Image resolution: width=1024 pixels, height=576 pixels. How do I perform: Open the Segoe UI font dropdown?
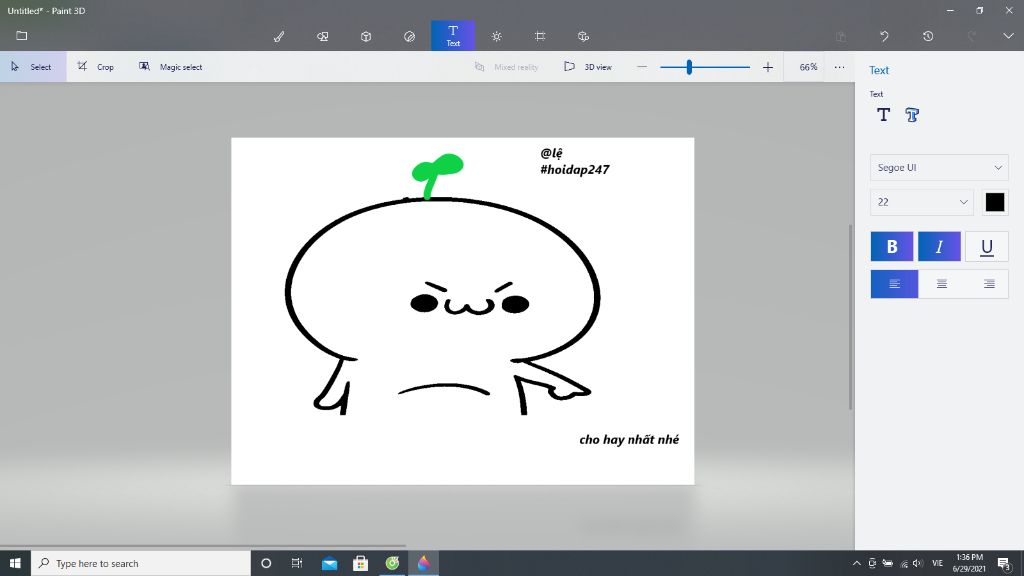pos(939,168)
